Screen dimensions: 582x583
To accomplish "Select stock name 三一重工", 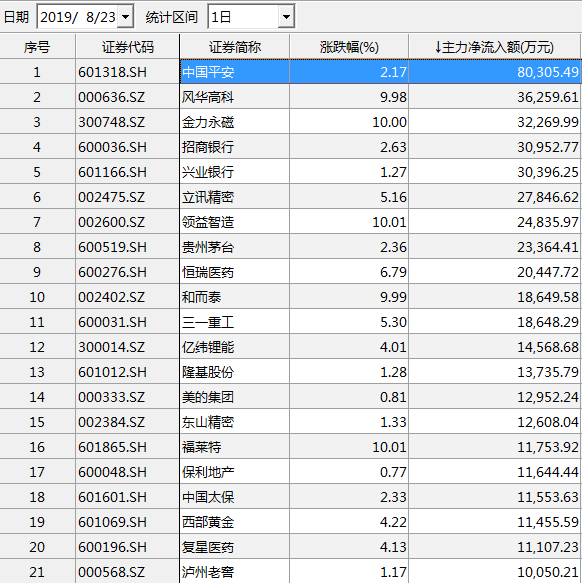I will 208,322.
